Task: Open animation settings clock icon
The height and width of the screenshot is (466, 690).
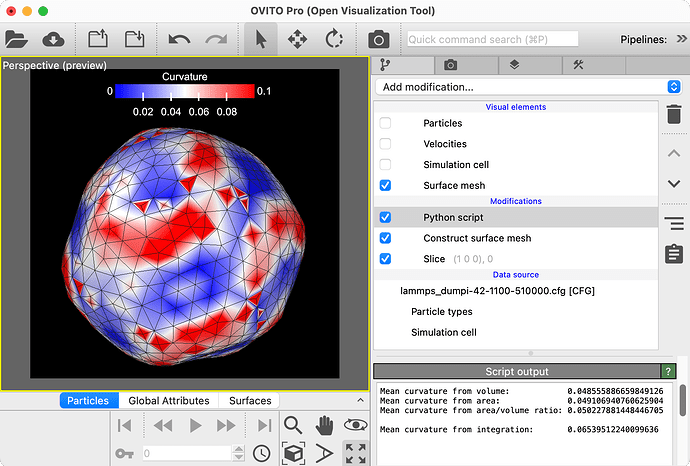Action: [x=261, y=453]
